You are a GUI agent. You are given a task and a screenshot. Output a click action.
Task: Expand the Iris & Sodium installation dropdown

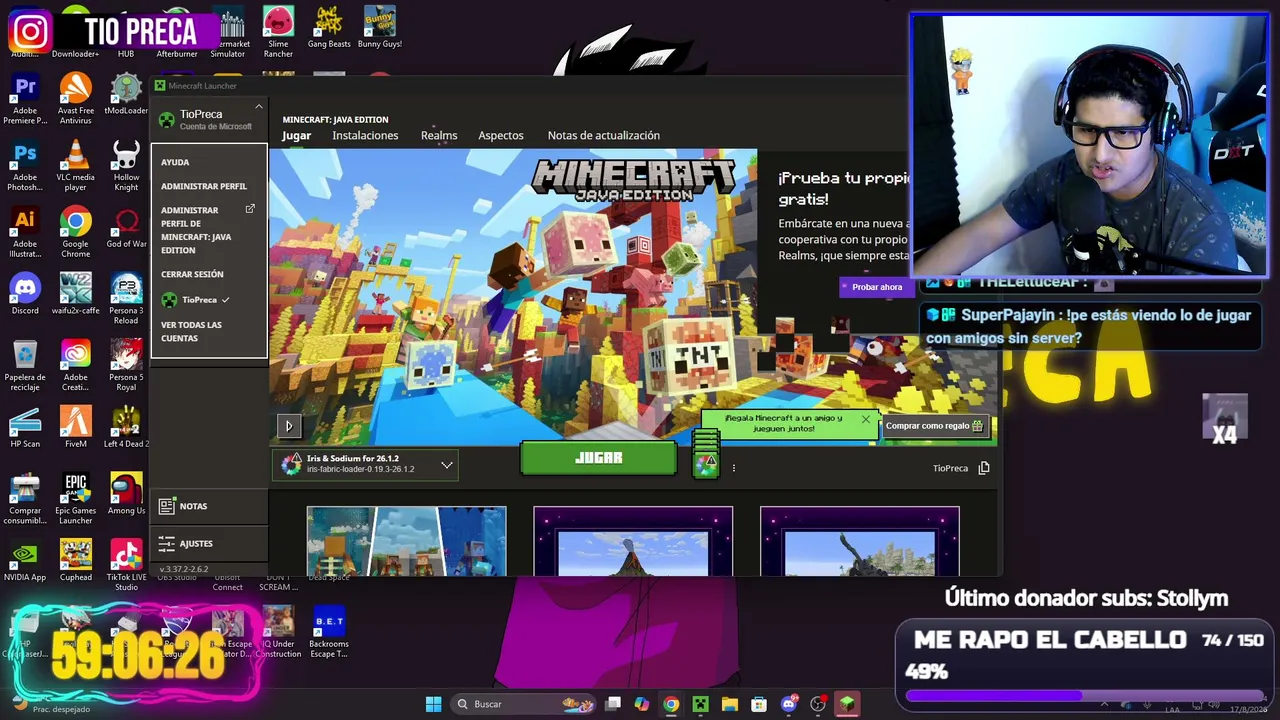pyautogui.click(x=365, y=464)
